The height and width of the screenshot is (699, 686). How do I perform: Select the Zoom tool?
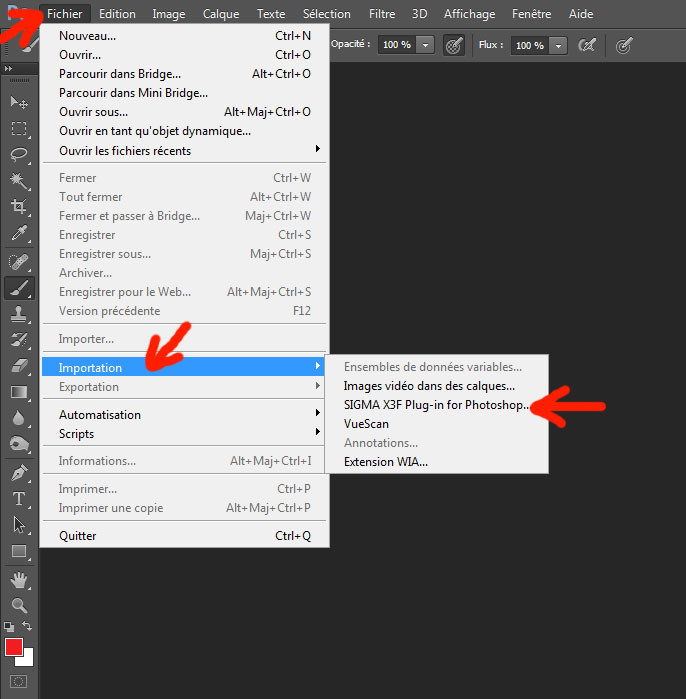(19, 605)
